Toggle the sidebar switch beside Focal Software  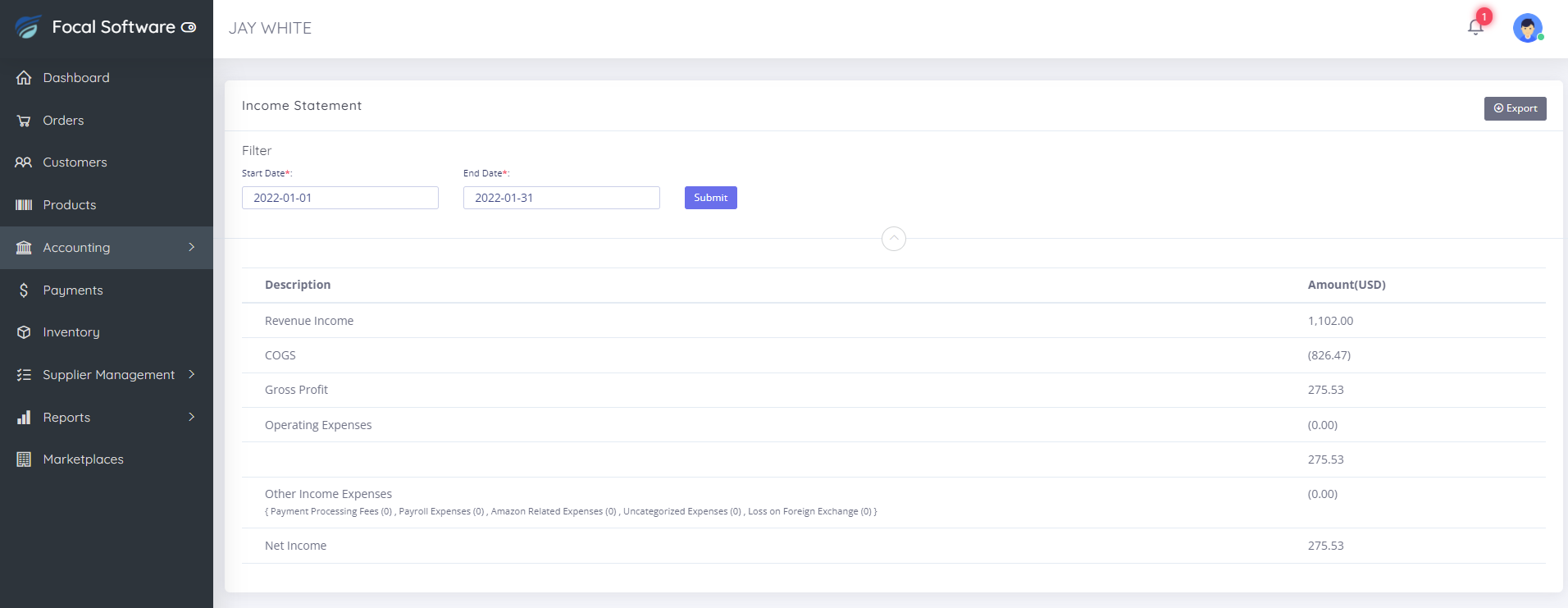click(x=189, y=28)
